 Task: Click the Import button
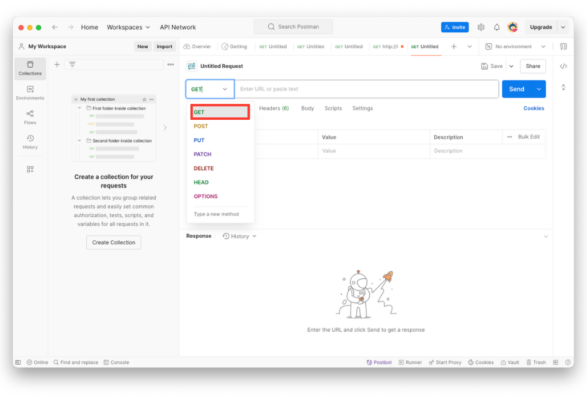(165, 46)
